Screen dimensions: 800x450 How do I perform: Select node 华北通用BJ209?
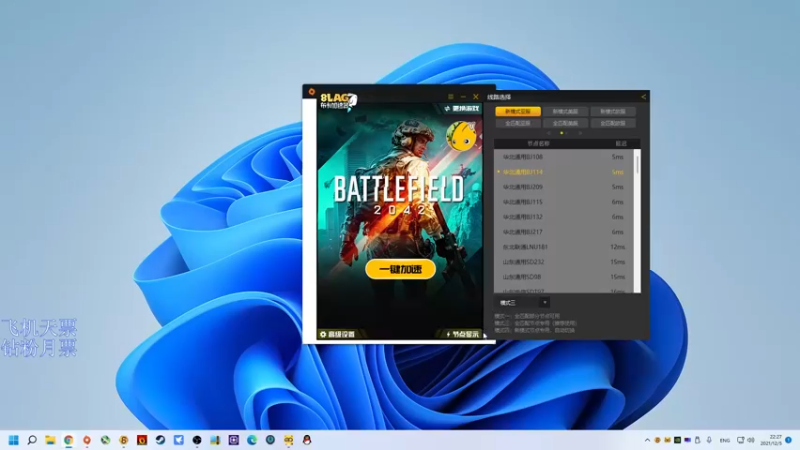563,187
